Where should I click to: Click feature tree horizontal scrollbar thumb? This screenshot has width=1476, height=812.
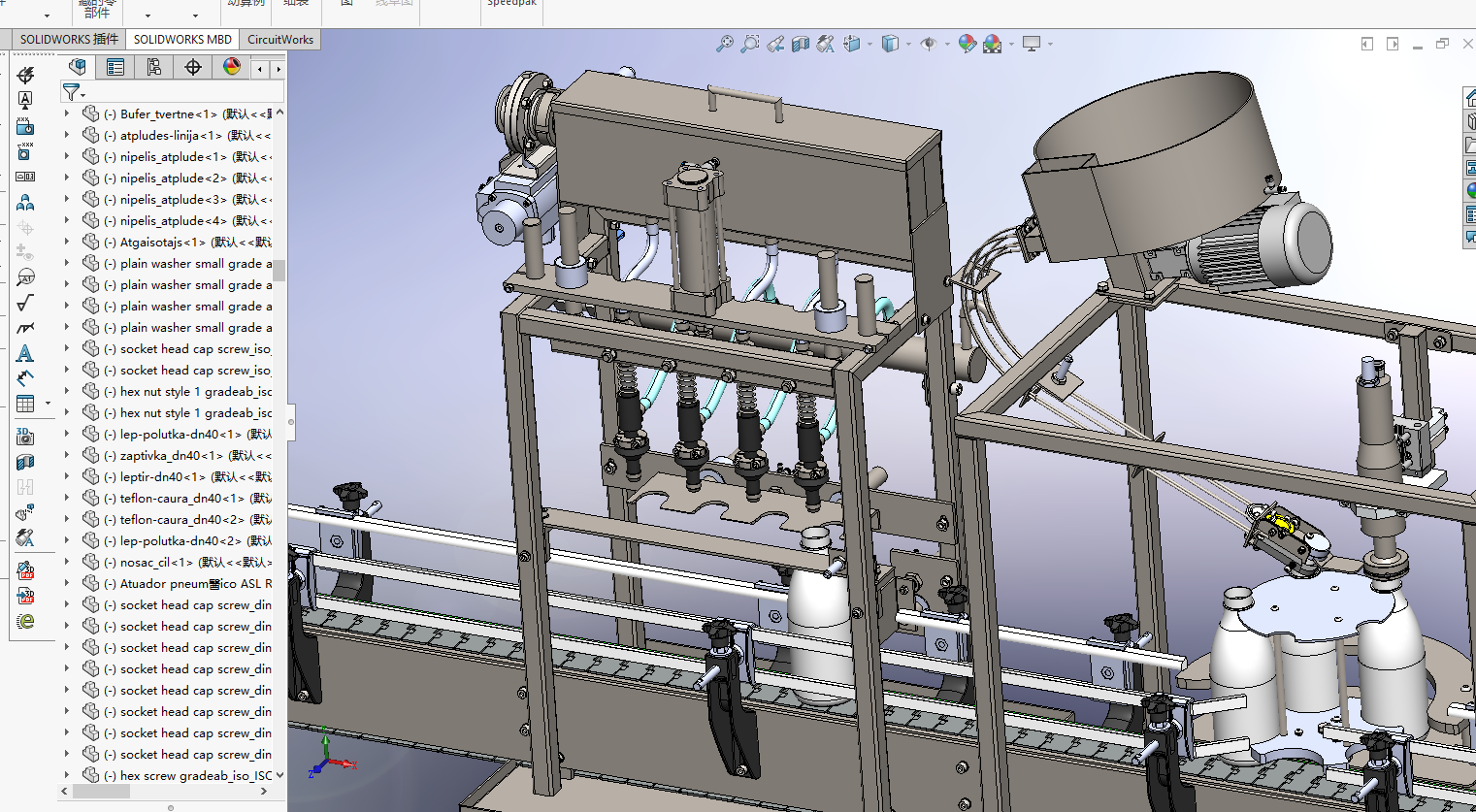click(x=102, y=792)
